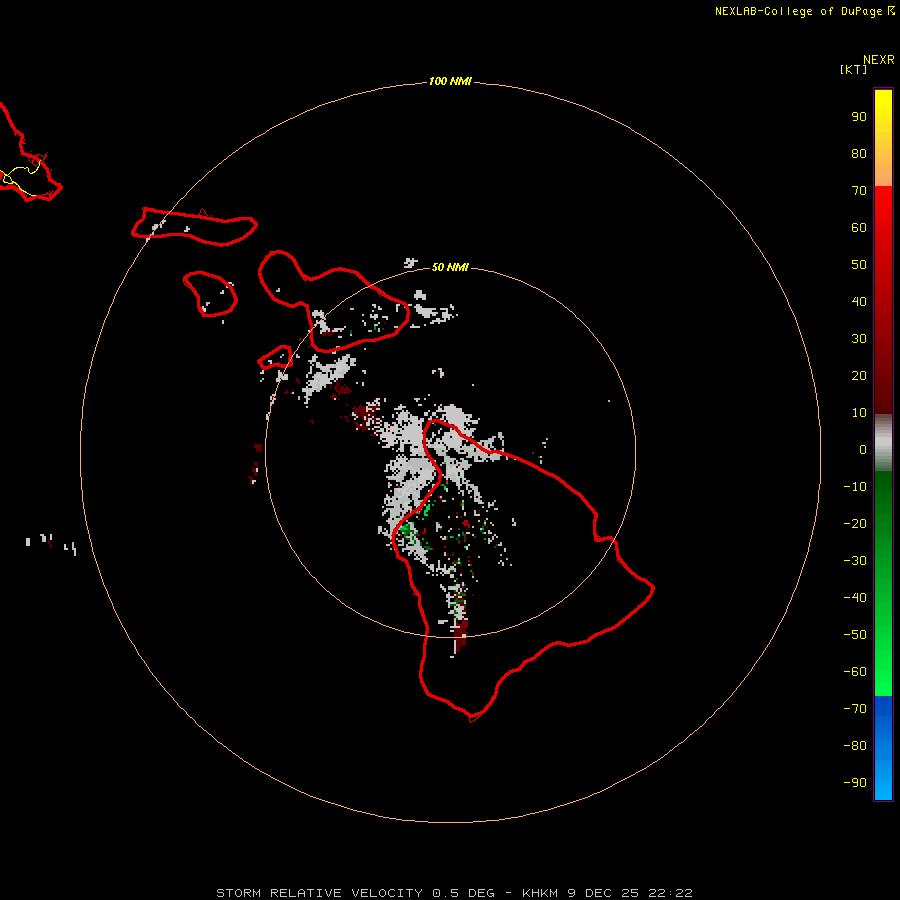Image resolution: width=900 pixels, height=900 pixels.
Task: Click the NEXLAB-College of DuPage credit text
Action: tap(798, 11)
